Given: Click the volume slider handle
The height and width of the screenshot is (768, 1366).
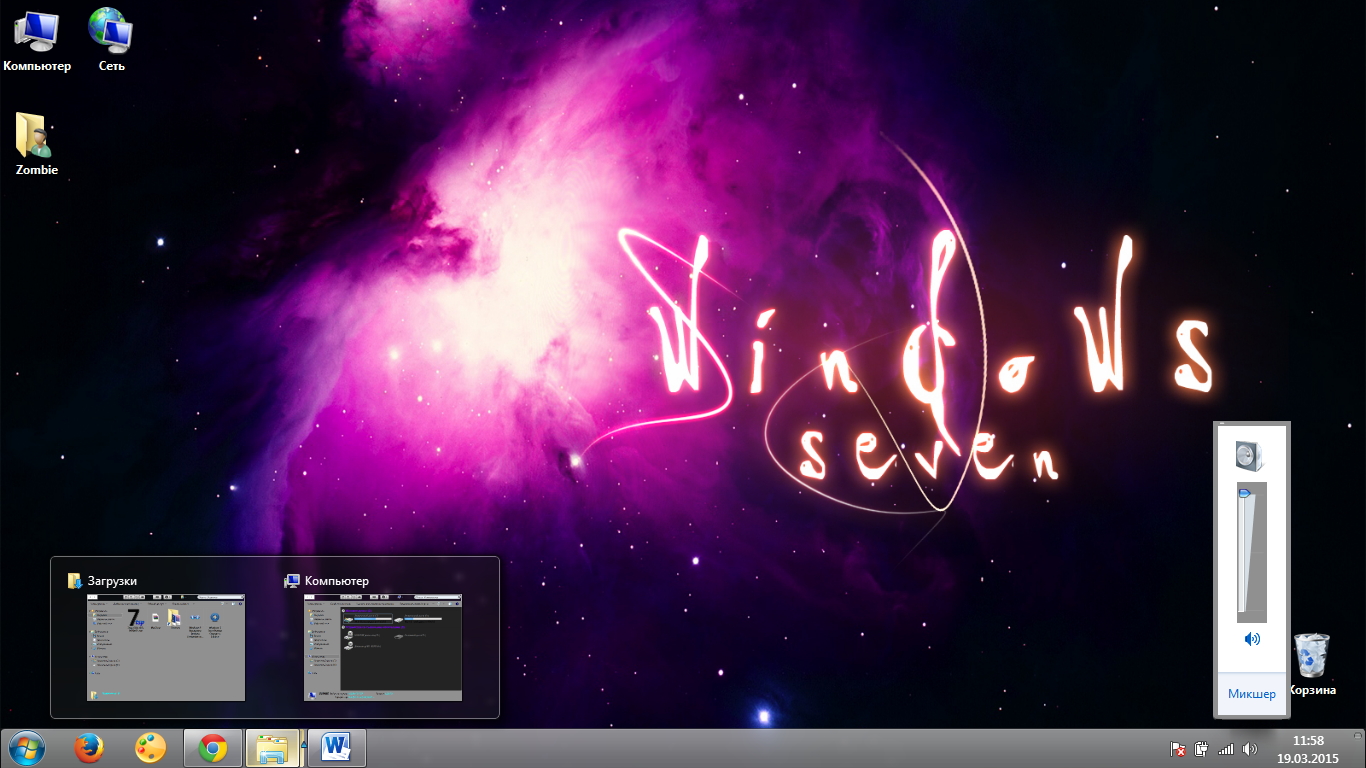Looking at the screenshot, I should [x=1244, y=493].
